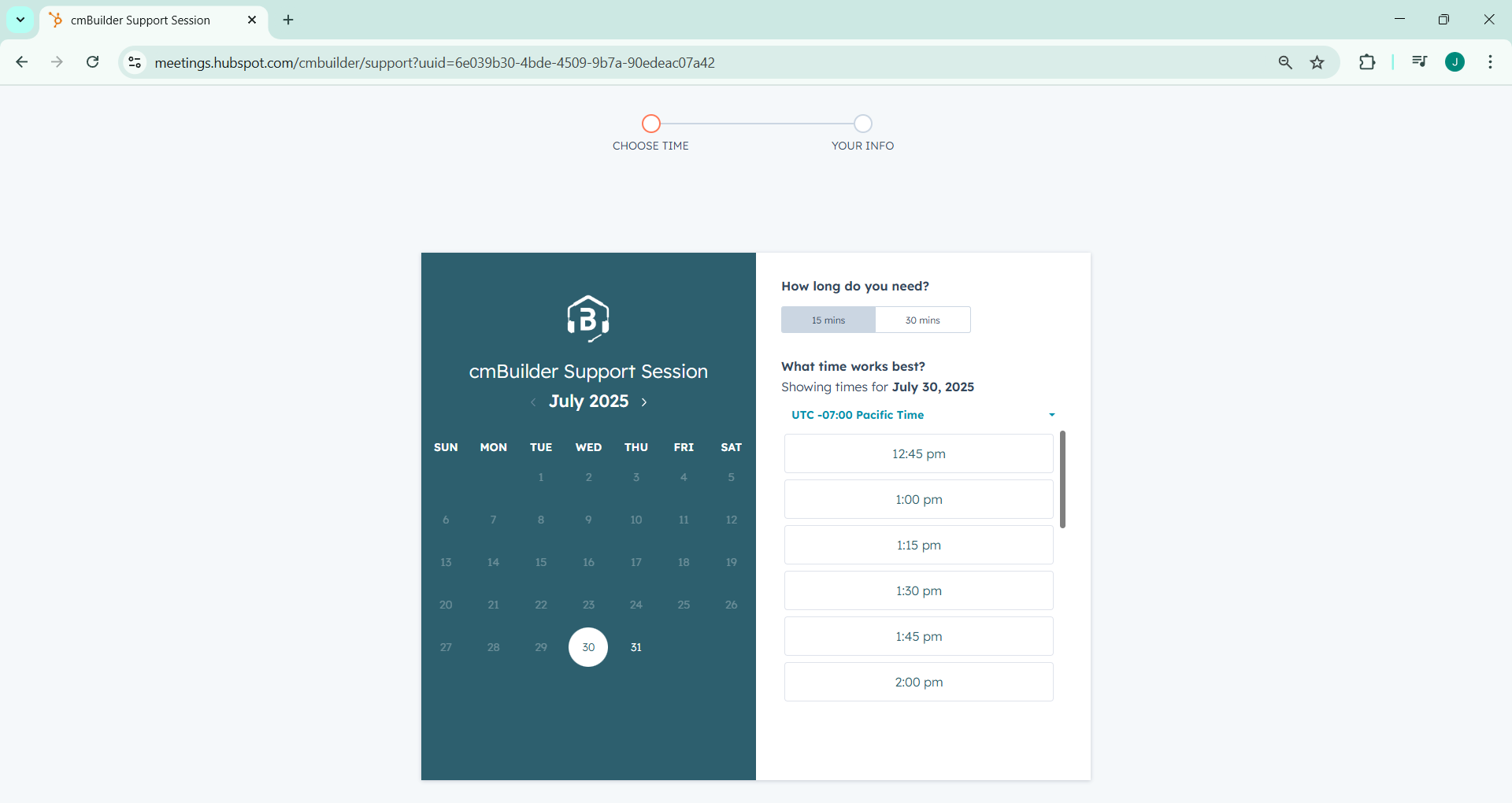Click the Choose Time step circle

pos(650,124)
